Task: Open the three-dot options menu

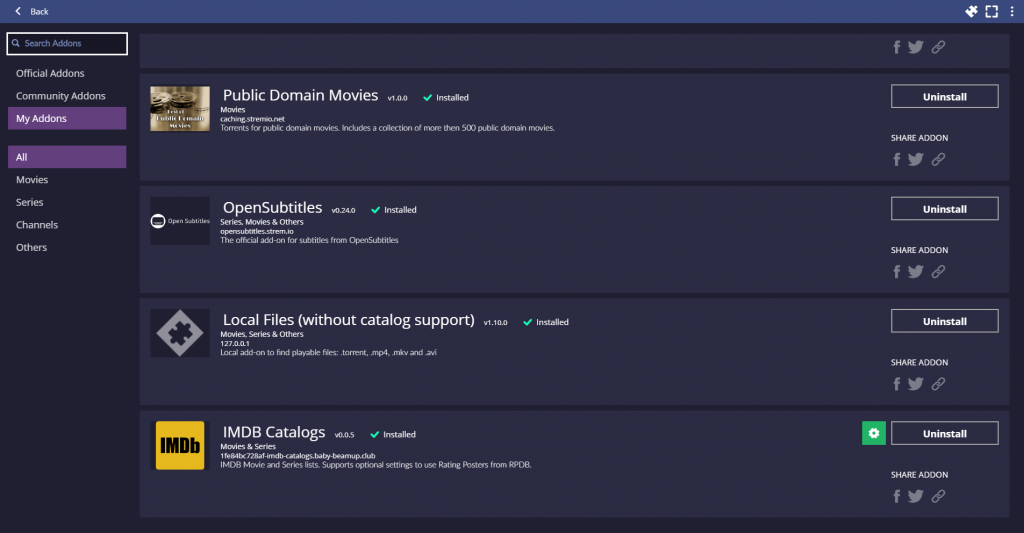Action: tap(1012, 11)
